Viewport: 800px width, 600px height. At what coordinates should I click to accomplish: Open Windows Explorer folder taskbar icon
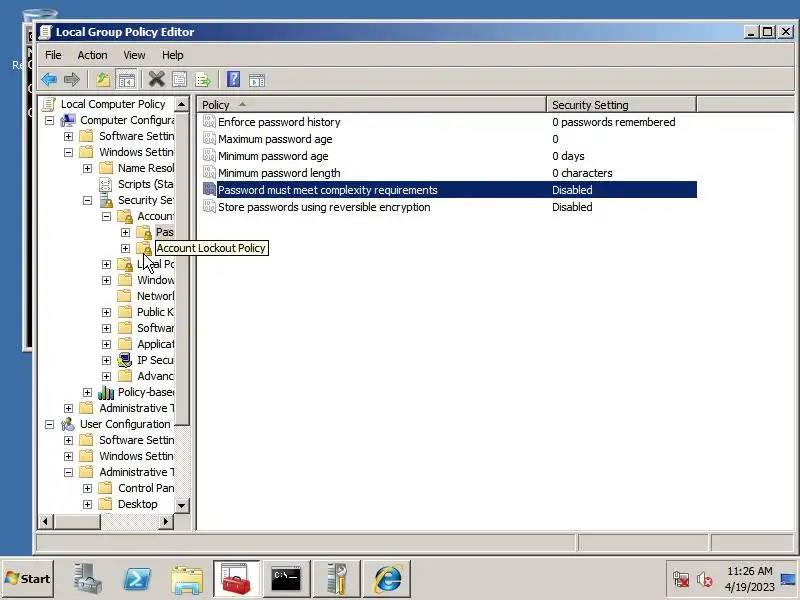point(187,580)
